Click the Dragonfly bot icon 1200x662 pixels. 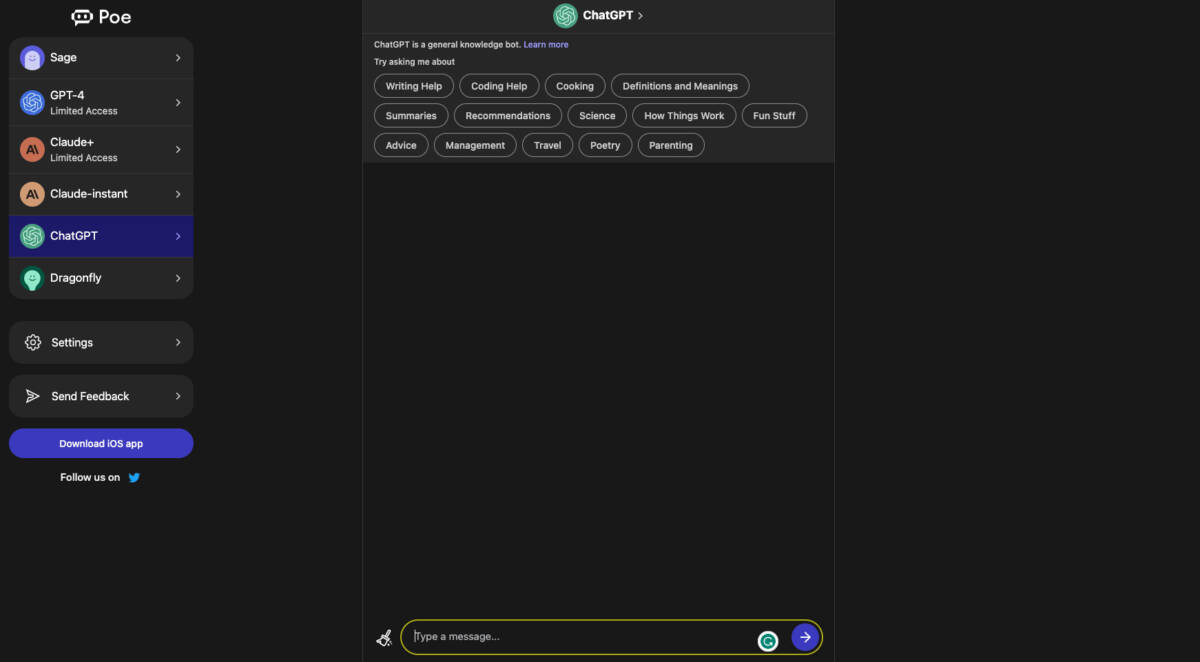pyautogui.click(x=31, y=278)
